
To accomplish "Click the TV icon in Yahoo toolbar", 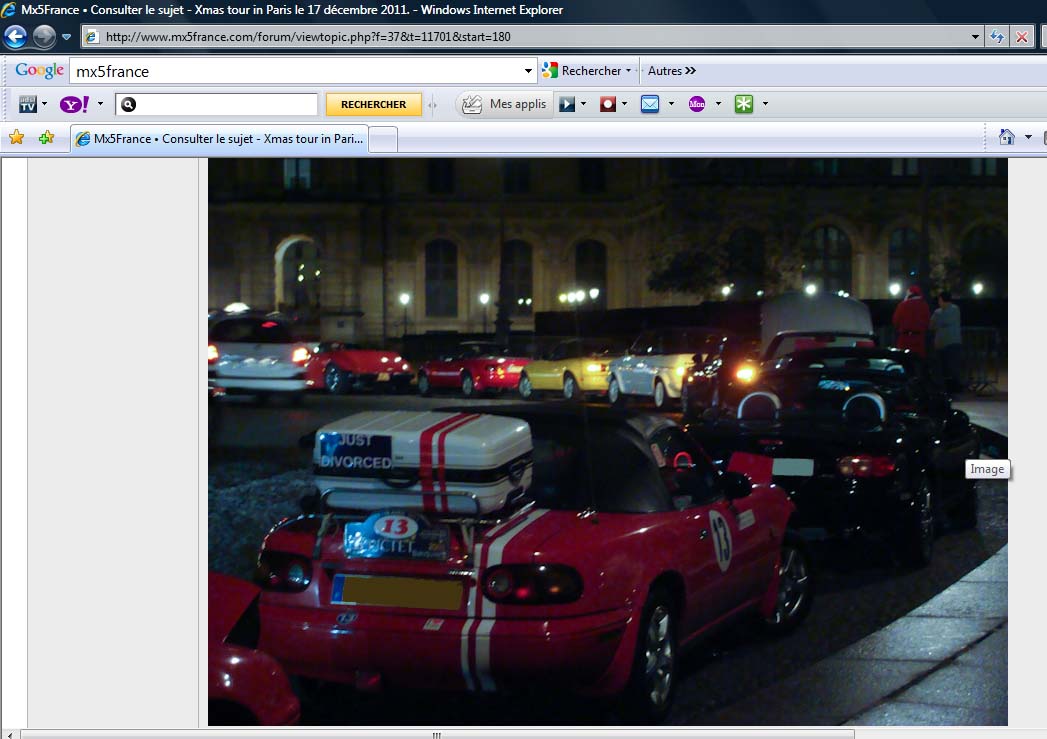I will [x=27, y=103].
